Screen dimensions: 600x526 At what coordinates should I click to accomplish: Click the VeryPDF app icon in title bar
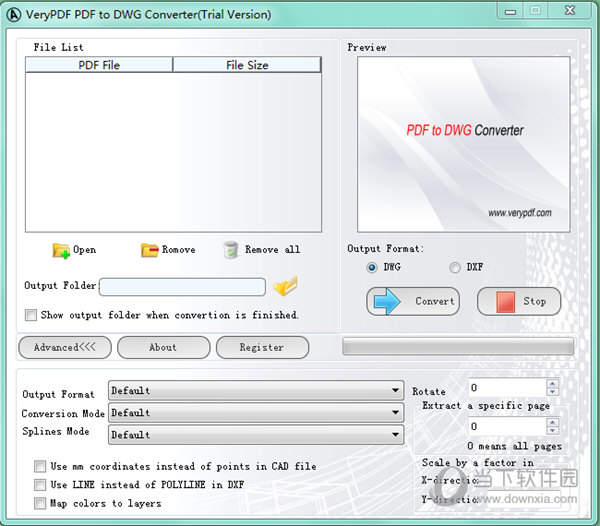click(14, 15)
